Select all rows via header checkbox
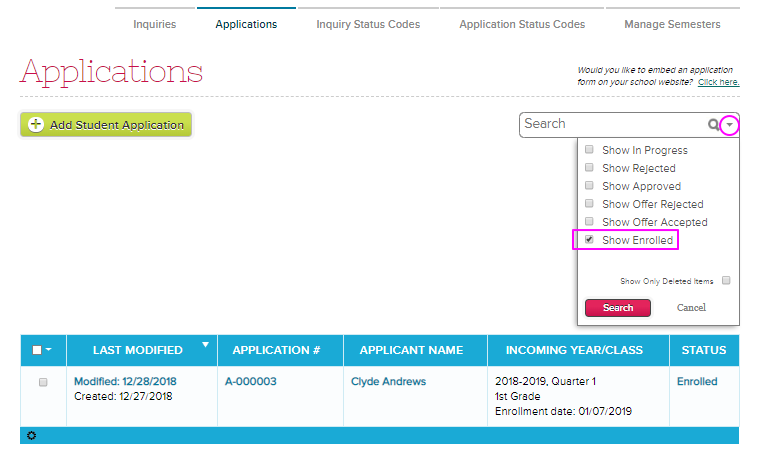The height and width of the screenshot is (453, 757). pyautogui.click(x=37, y=350)
